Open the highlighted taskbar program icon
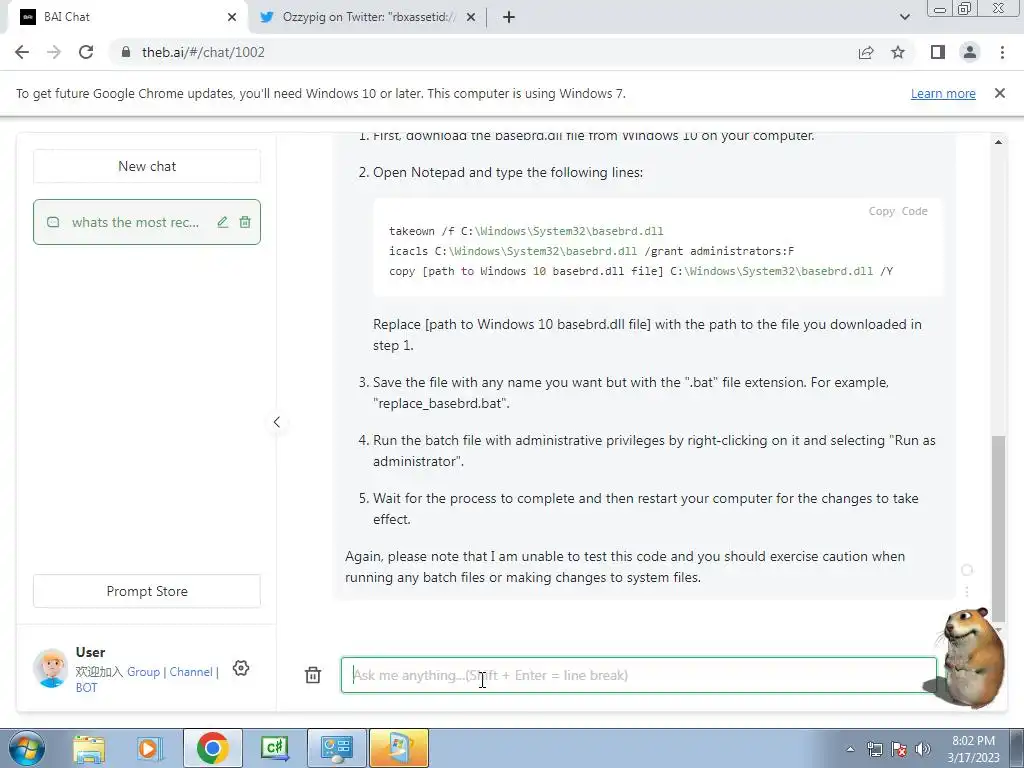1024x768 pixels. [399, 748]
